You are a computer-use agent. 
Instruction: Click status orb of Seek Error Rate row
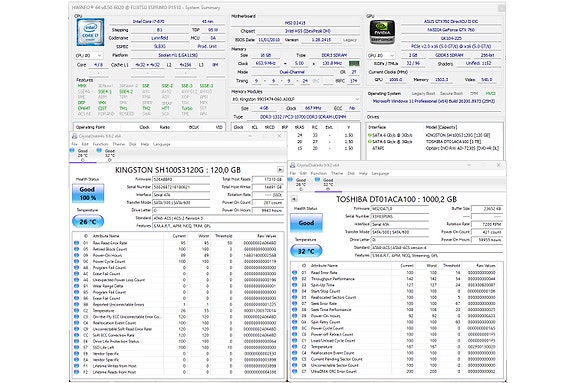[x=294, y=303]
